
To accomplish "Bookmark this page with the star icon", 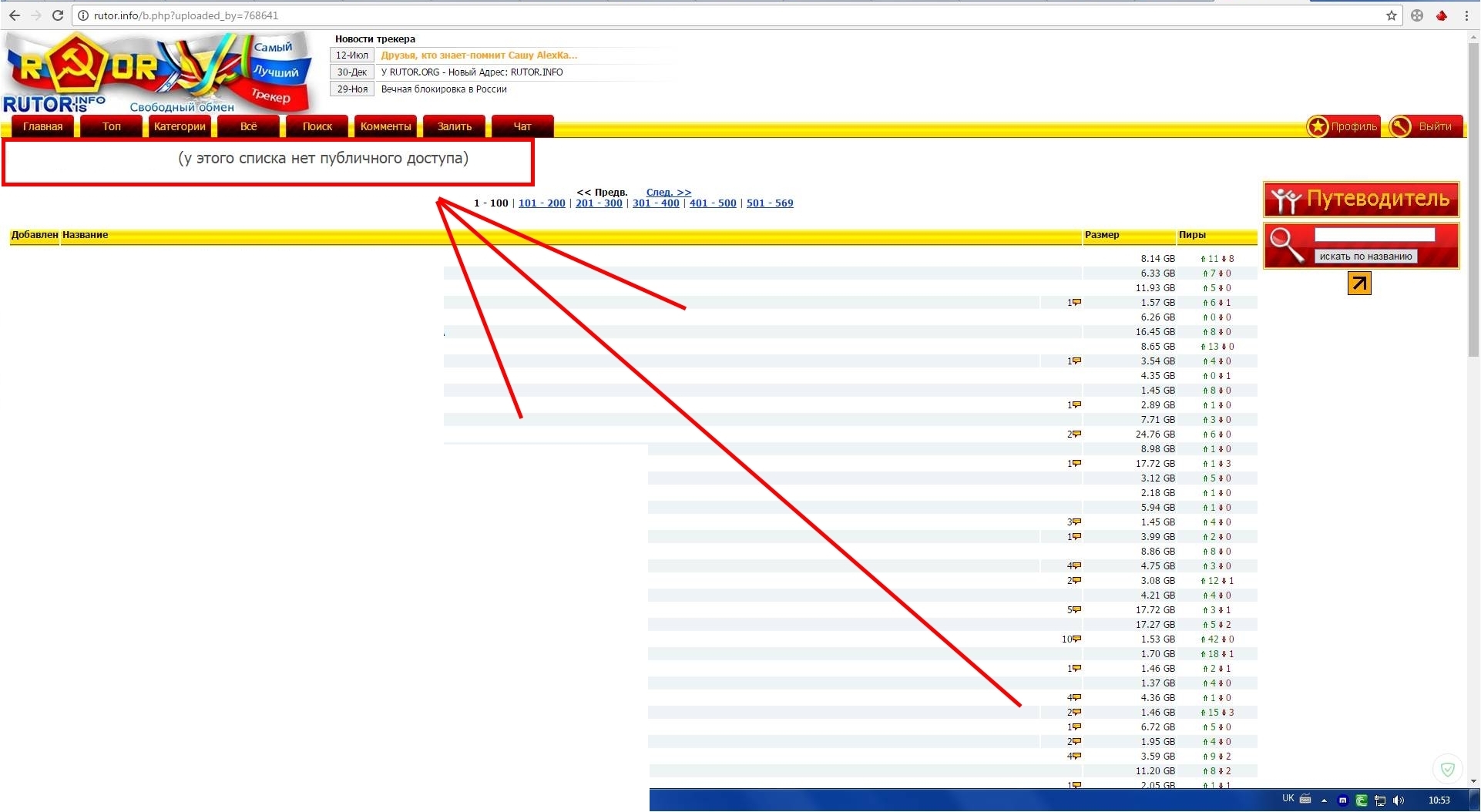I will pyautogui.click(x=1392, y=15).
